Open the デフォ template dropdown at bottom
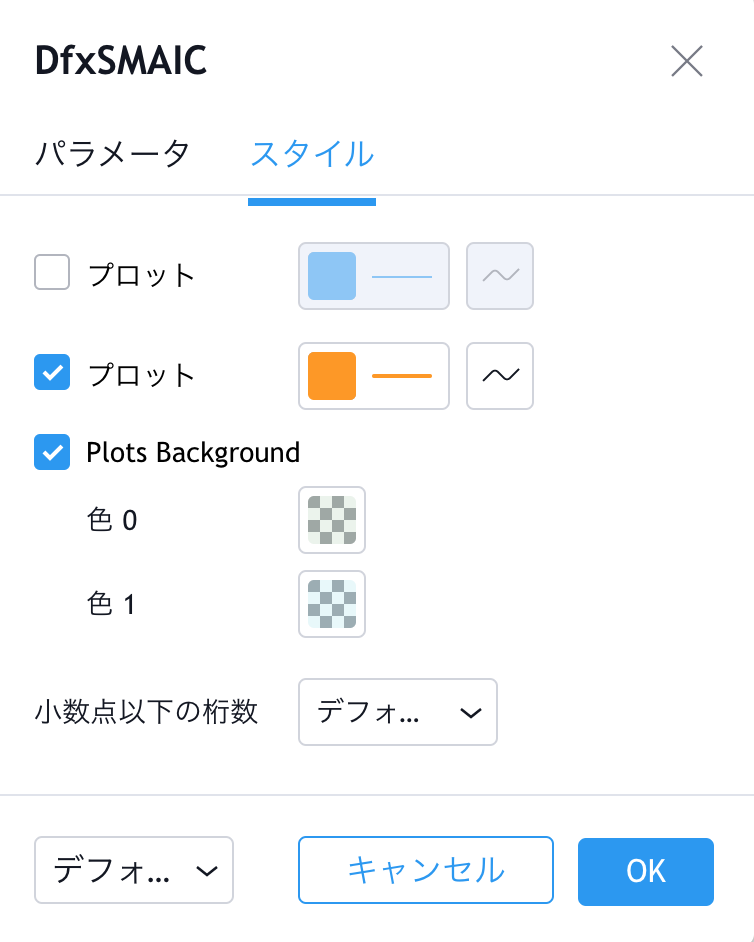Screen dimensions: 754x942 tap(134, 870)
